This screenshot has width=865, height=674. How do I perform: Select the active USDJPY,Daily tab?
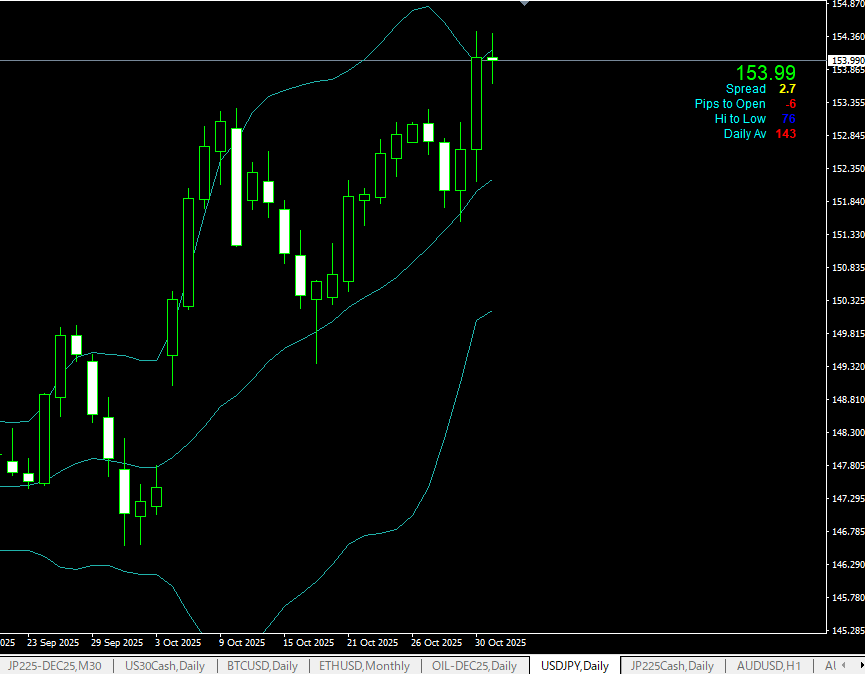[574, 666]
